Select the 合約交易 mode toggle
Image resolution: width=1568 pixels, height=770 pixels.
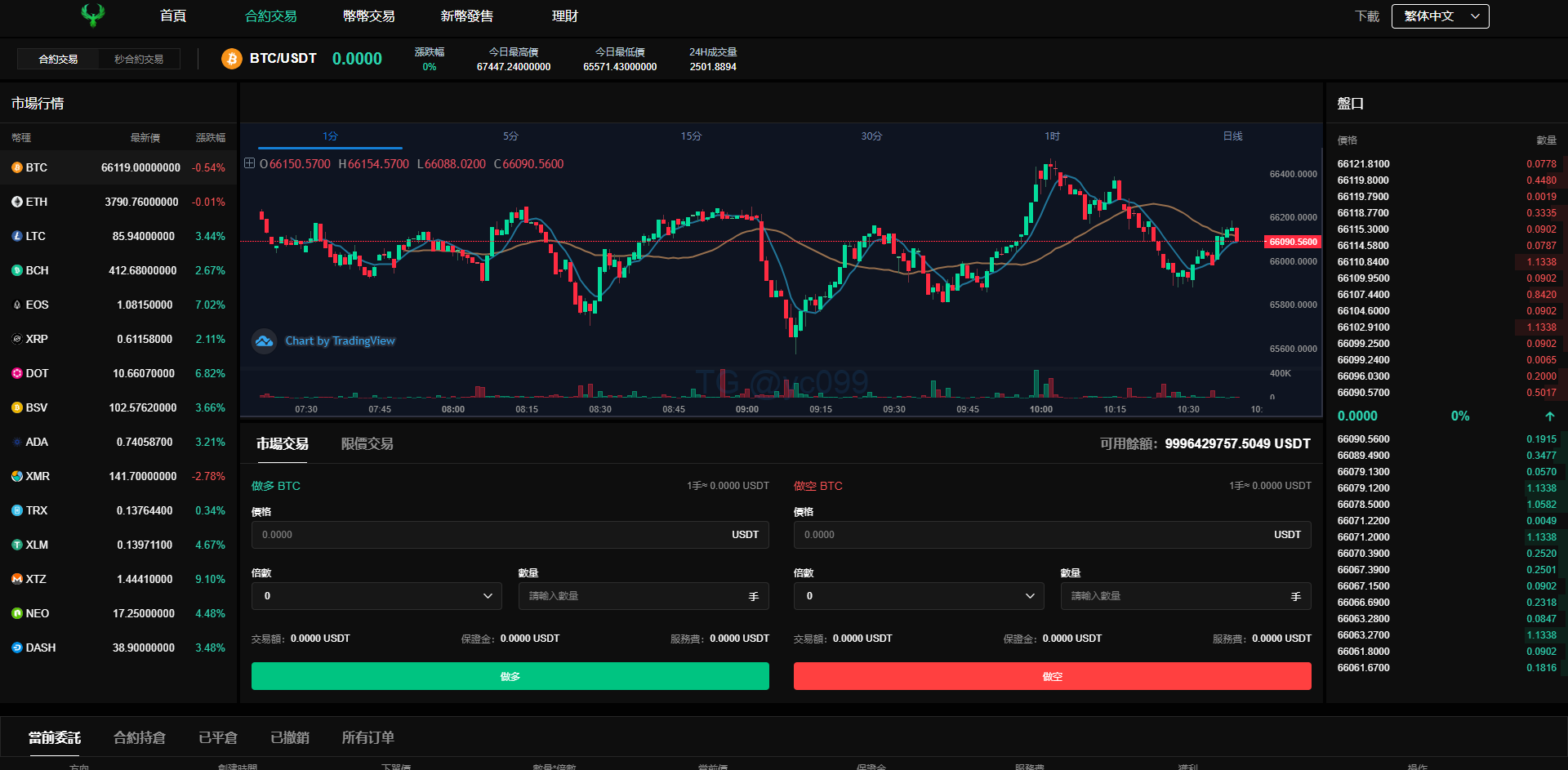(58, 59)
